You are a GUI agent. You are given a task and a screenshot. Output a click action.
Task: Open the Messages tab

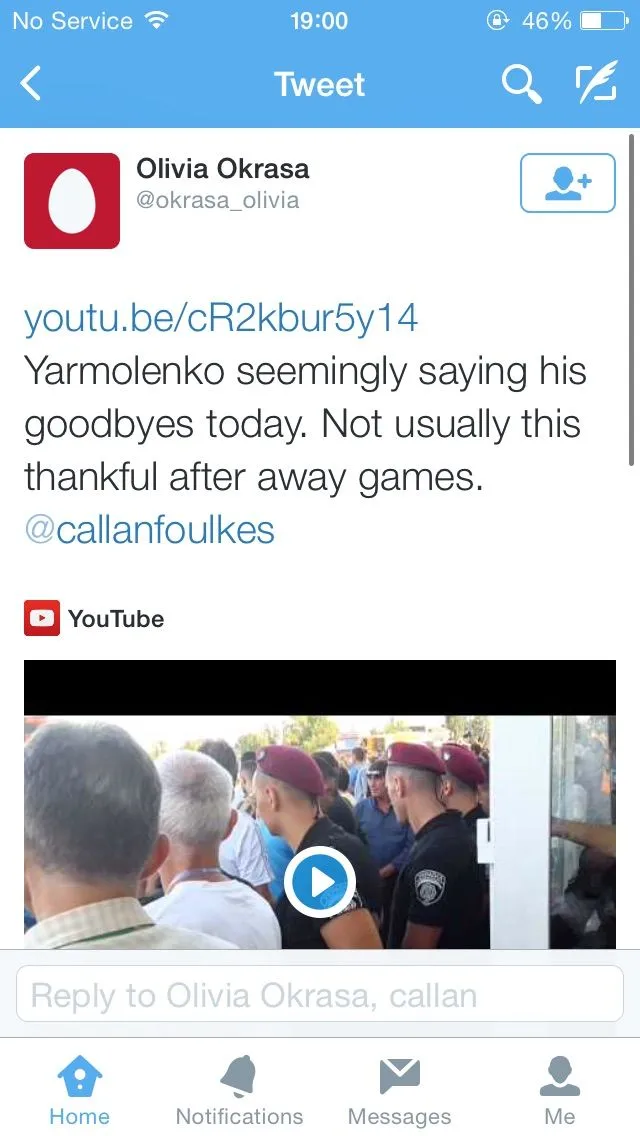(399, 1090)
